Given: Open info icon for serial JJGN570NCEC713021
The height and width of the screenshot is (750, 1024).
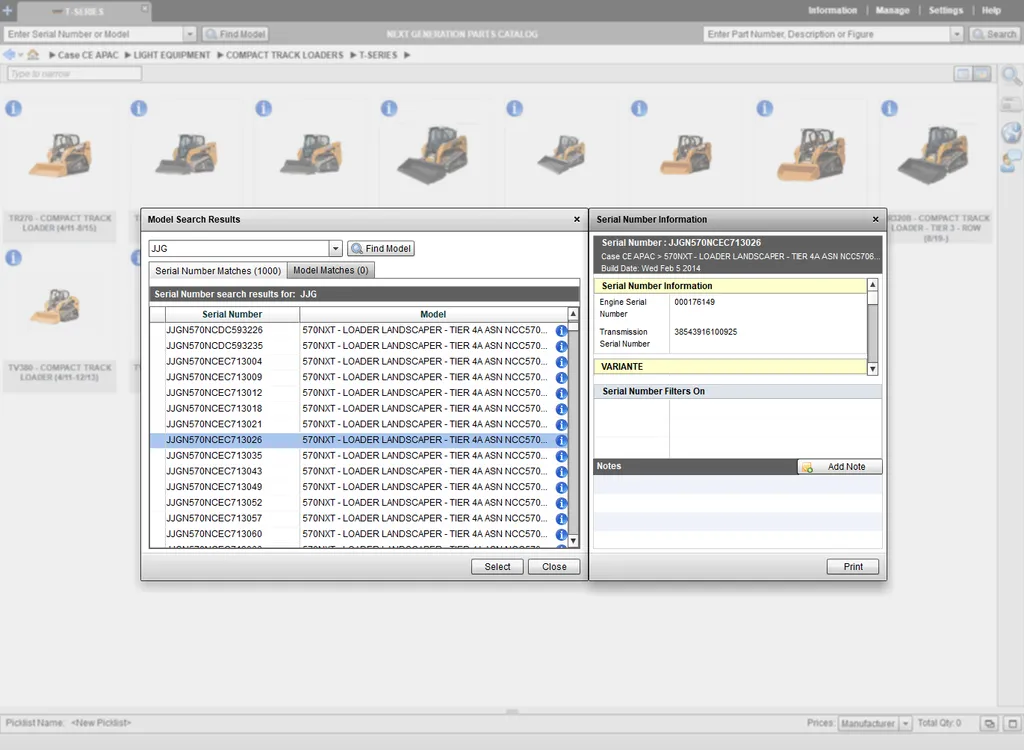Looking at the screenshot, I should click(561, 425).
